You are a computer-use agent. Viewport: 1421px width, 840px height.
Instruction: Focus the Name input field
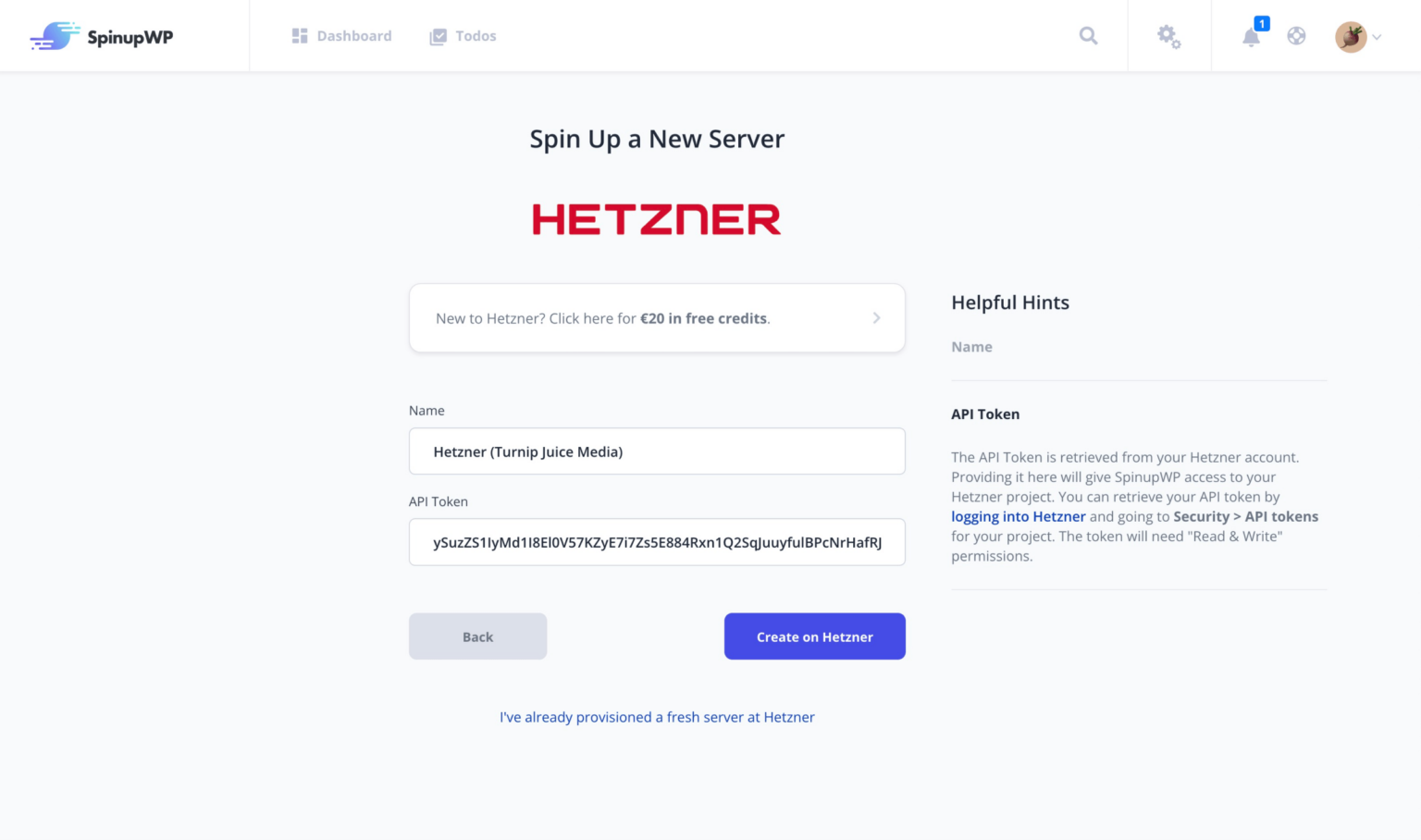[x=657, y=451]
